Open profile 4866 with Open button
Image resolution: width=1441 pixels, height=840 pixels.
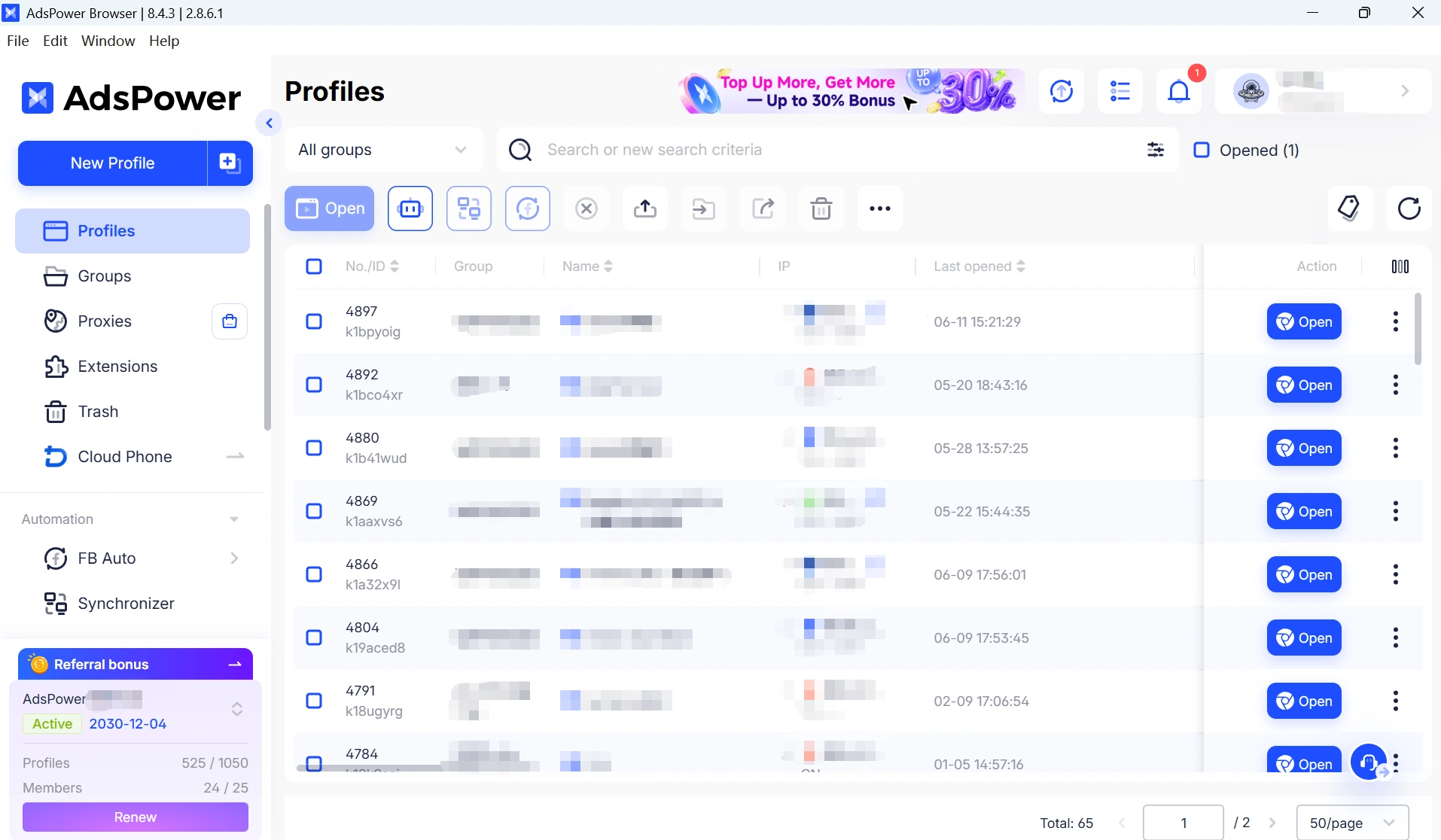pos(1304,574)
